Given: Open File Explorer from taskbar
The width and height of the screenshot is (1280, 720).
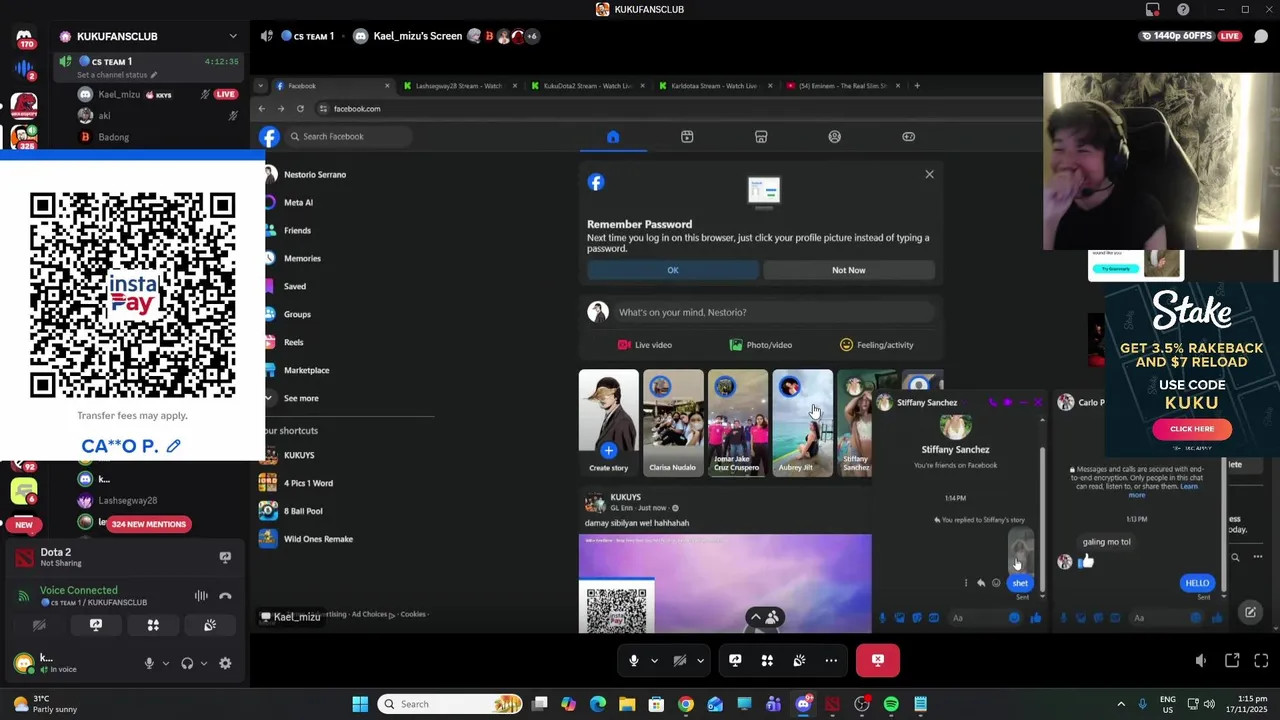Looking at the screenshot, I should tap(627, 704).
